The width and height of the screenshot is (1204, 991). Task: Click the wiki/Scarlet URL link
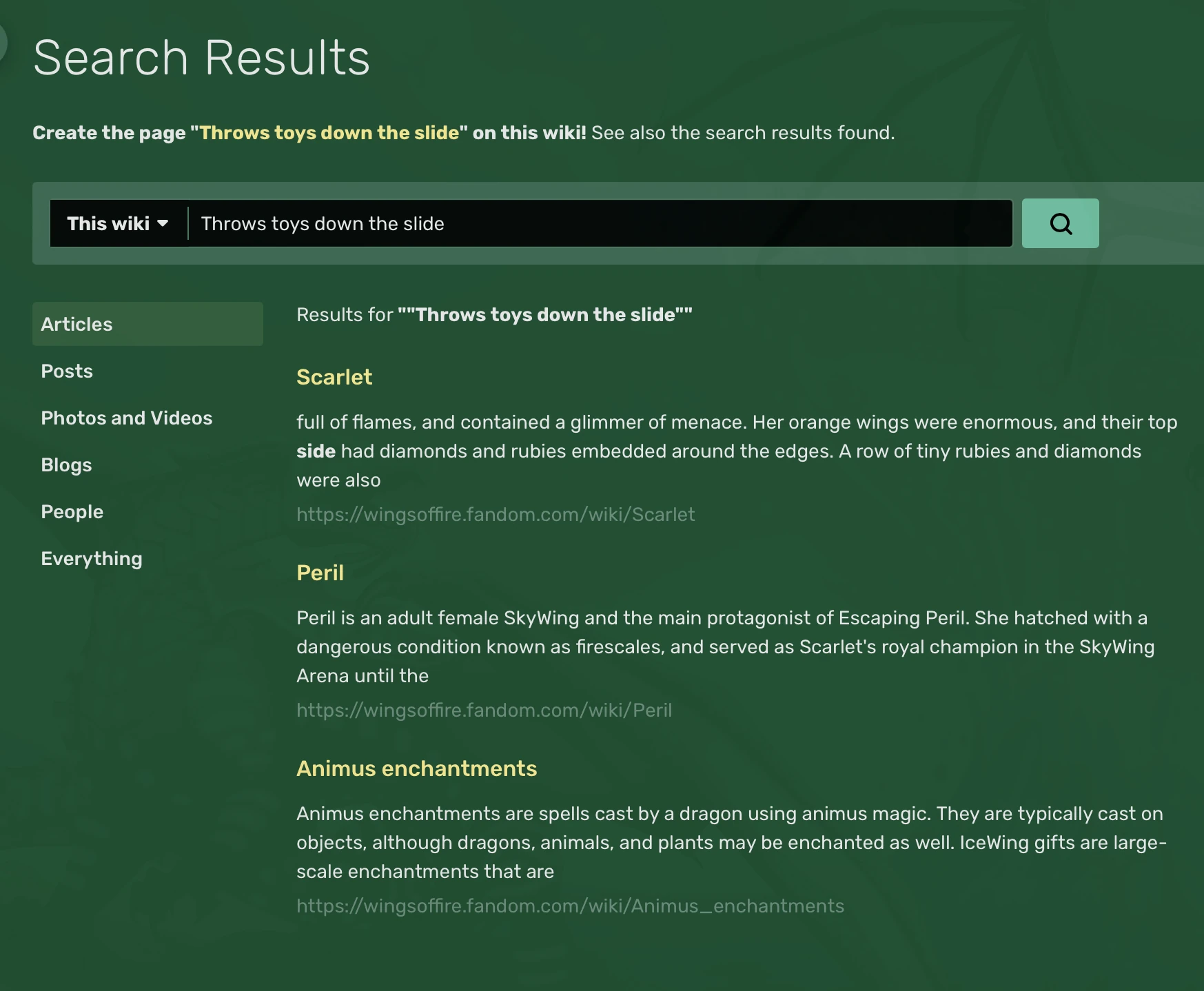496,514
